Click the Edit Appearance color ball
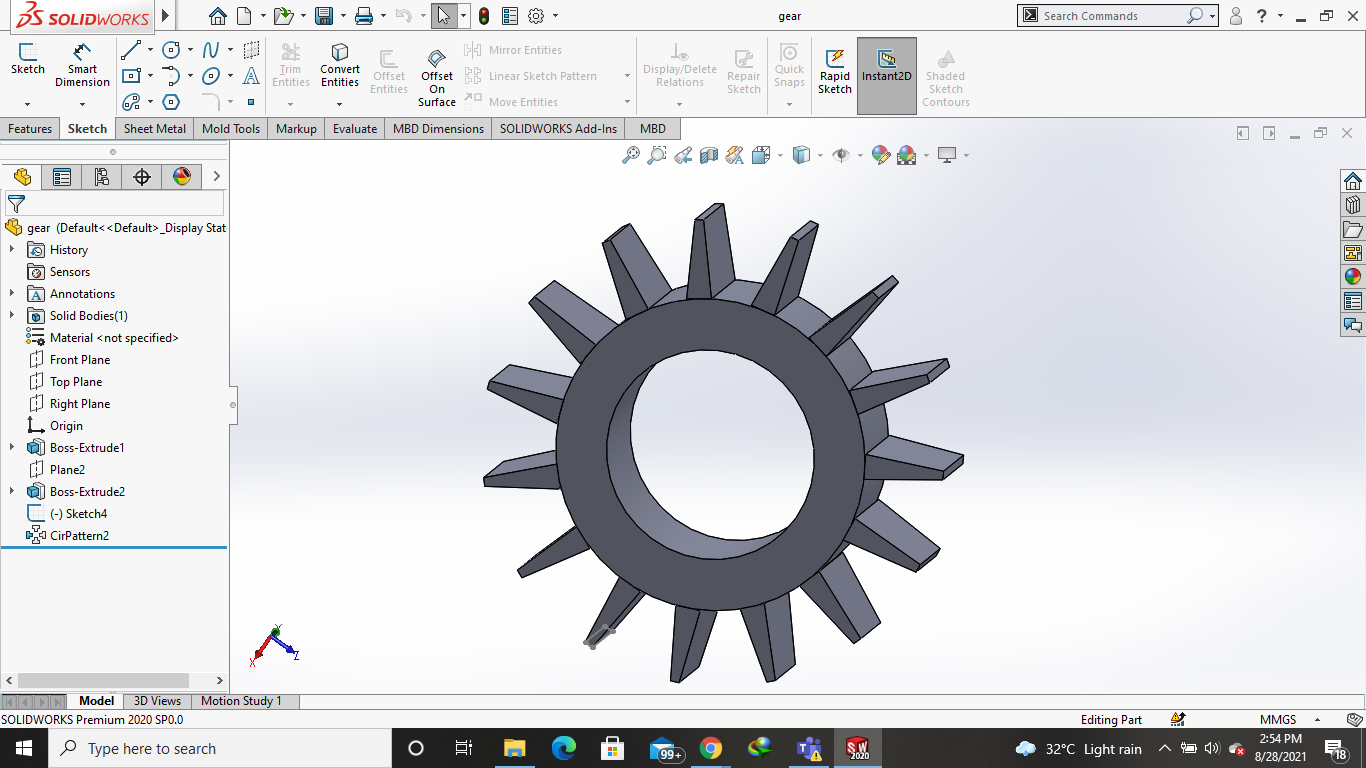 pyautogui.click(x=880, y=155)
